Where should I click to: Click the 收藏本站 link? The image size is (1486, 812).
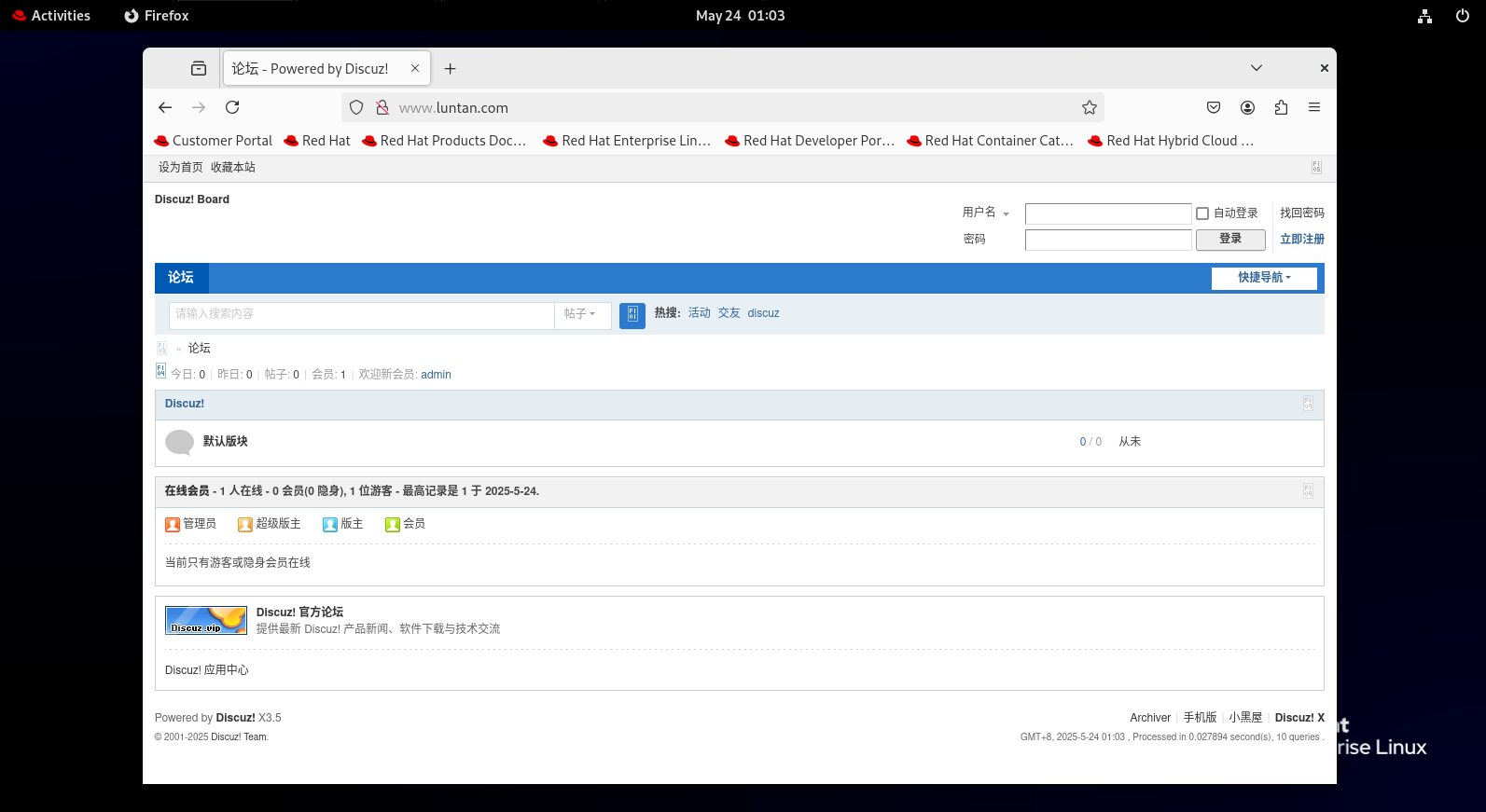tap(233, 168)
